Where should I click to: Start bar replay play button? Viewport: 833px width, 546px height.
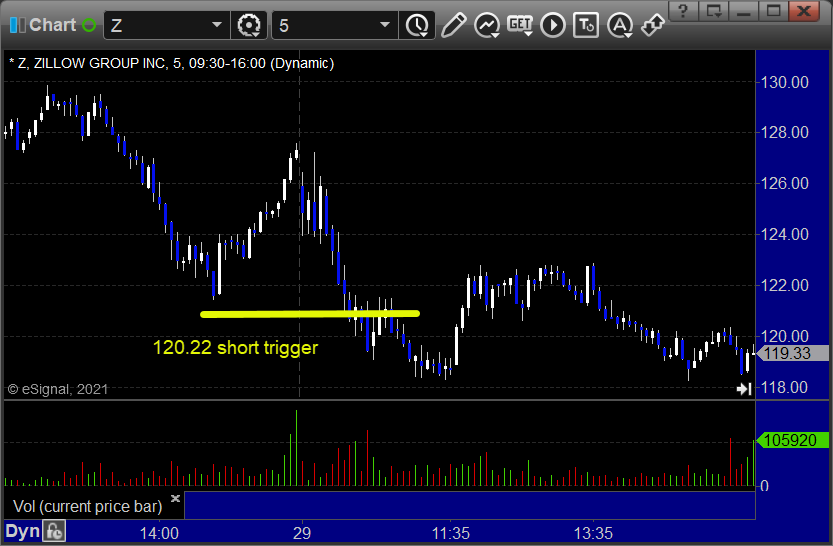[x=553, y=25]
